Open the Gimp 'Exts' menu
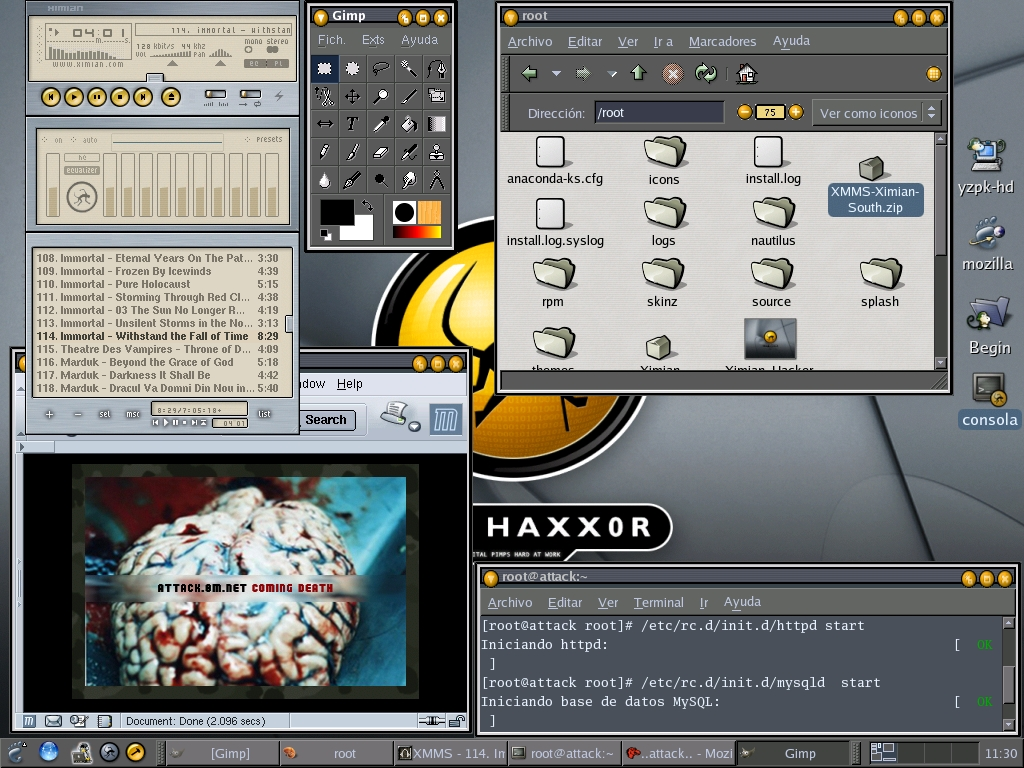 [373, 40]
